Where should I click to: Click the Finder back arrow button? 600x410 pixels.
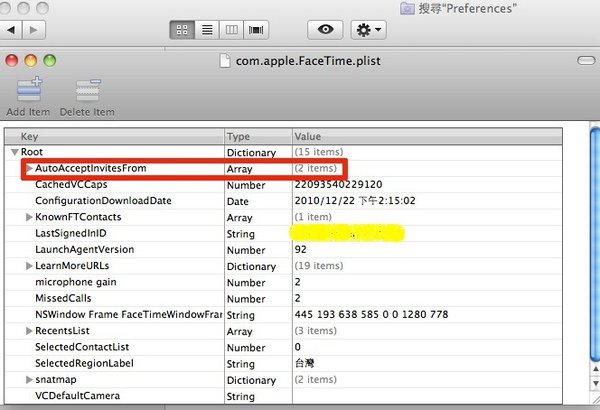[x=11, y=30]
